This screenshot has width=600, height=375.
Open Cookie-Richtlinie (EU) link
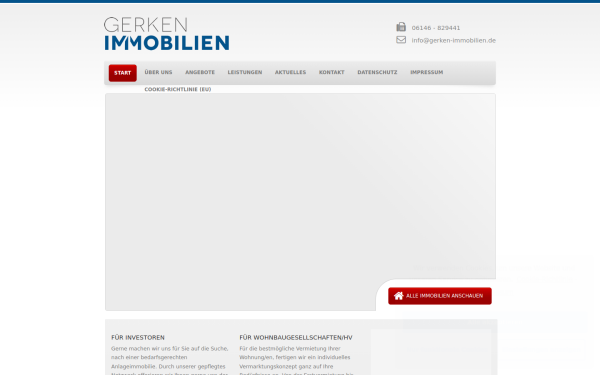(178, 89)
